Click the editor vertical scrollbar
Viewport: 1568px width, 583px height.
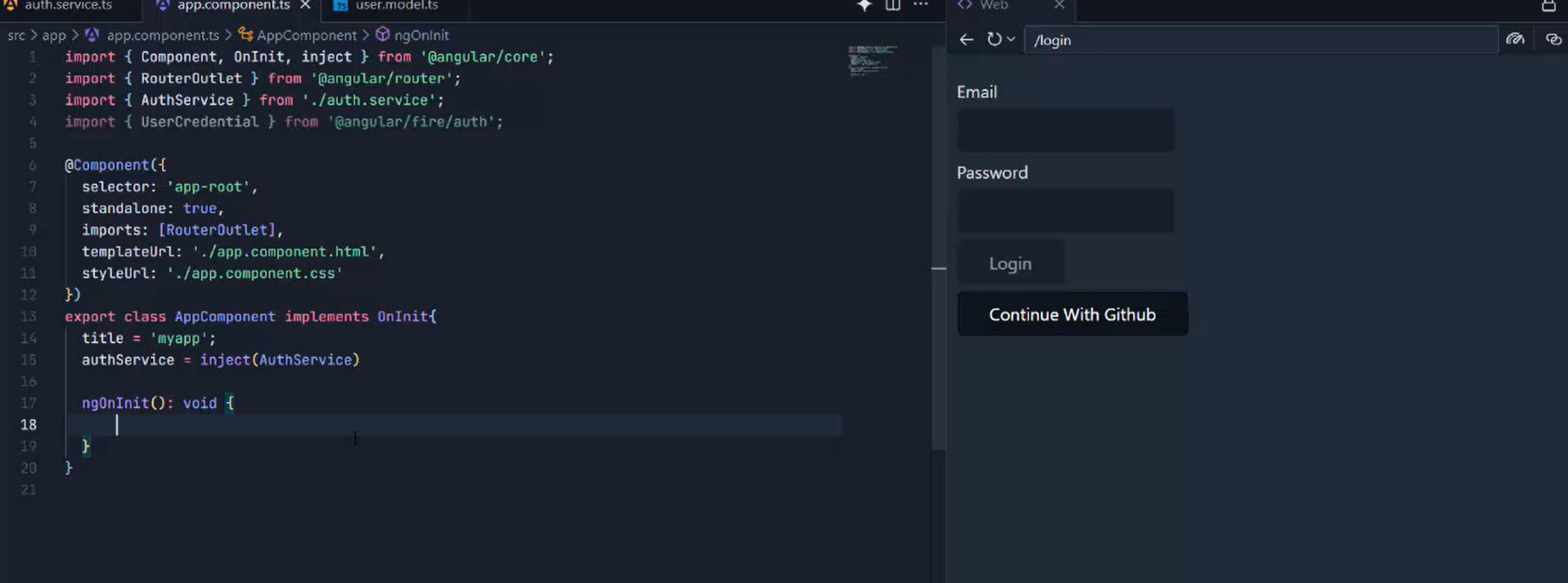click(x=938, y=247)
